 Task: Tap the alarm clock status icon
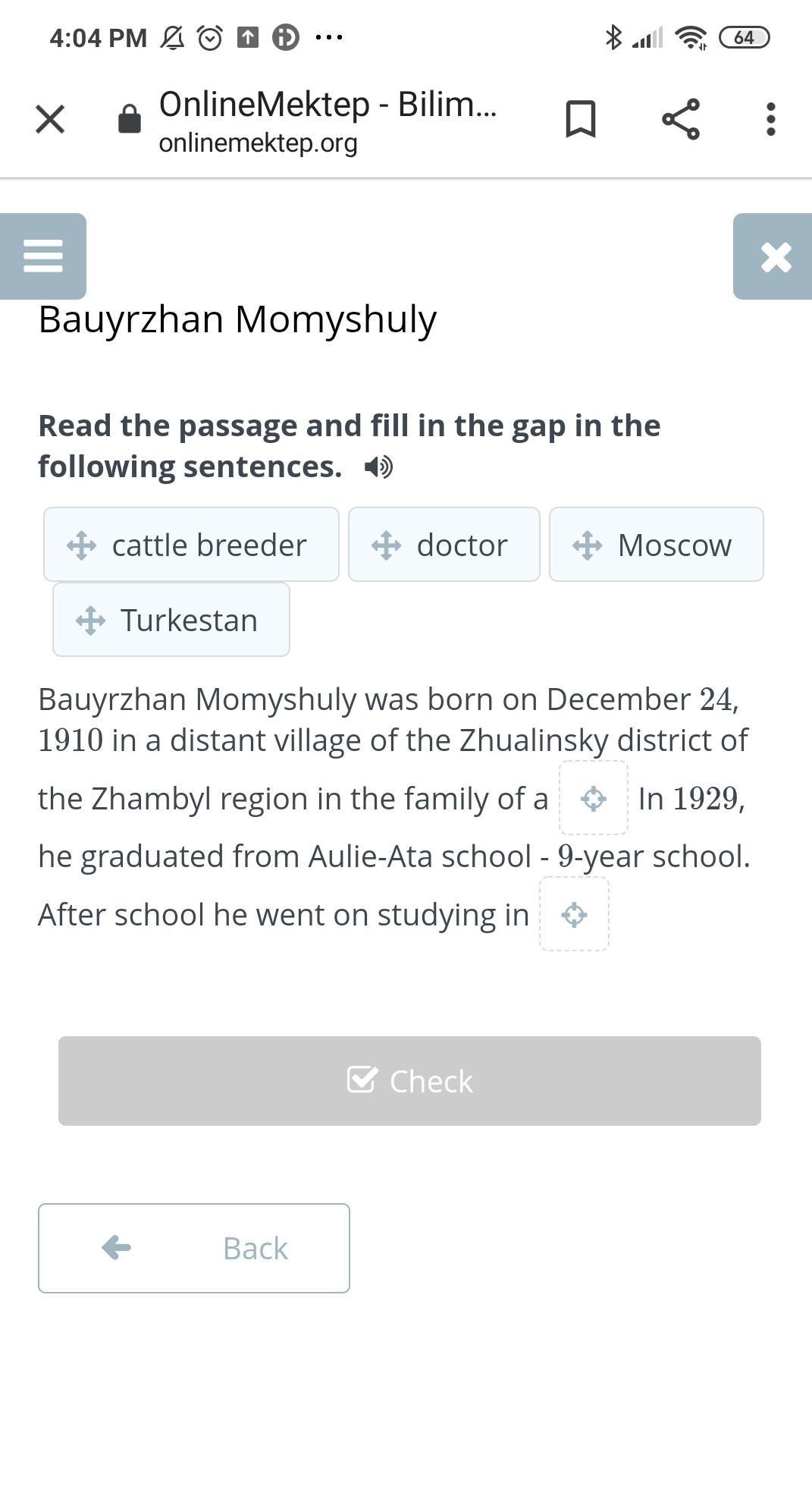(209, 37)
